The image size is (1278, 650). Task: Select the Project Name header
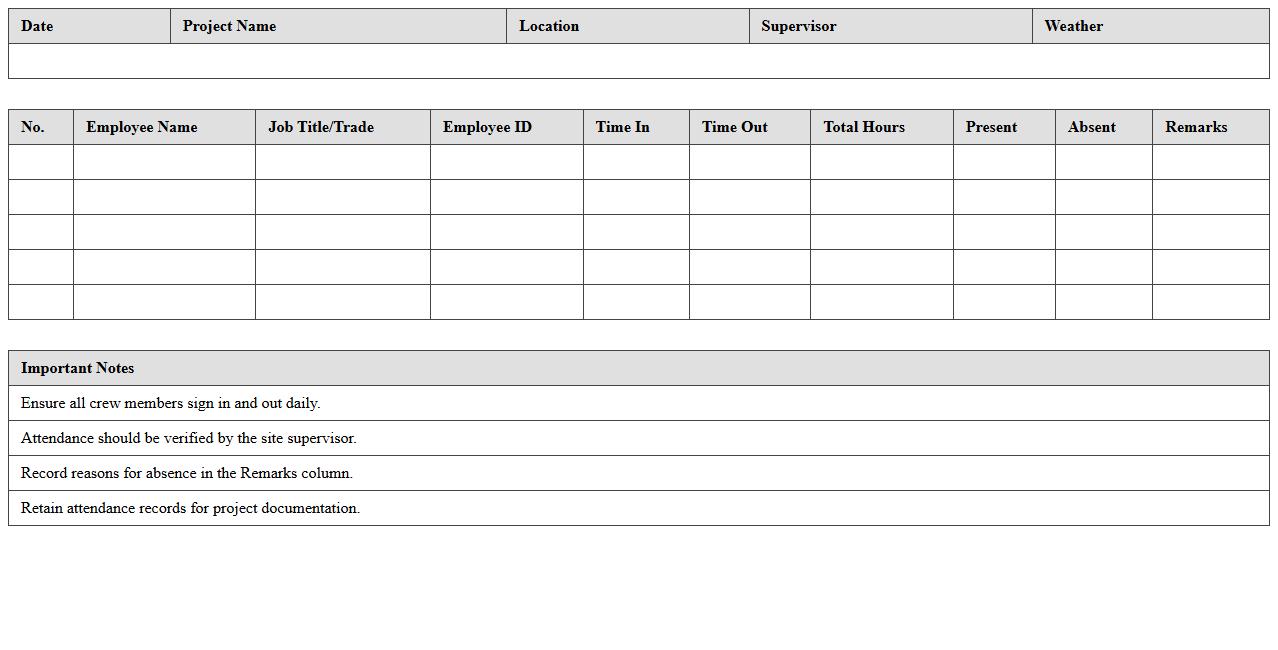tap(338, 26)
